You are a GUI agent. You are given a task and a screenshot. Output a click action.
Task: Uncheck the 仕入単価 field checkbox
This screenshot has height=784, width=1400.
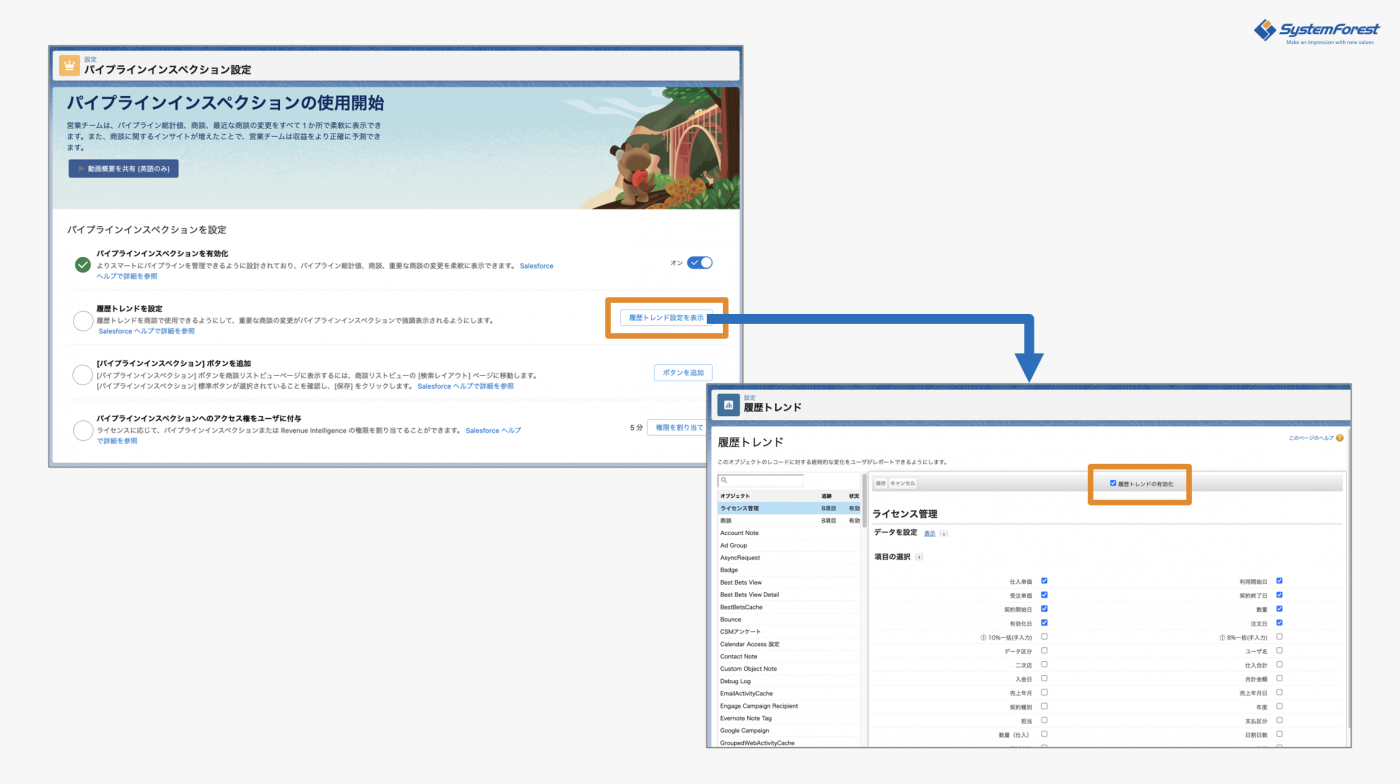click(x=1044, y=580)
